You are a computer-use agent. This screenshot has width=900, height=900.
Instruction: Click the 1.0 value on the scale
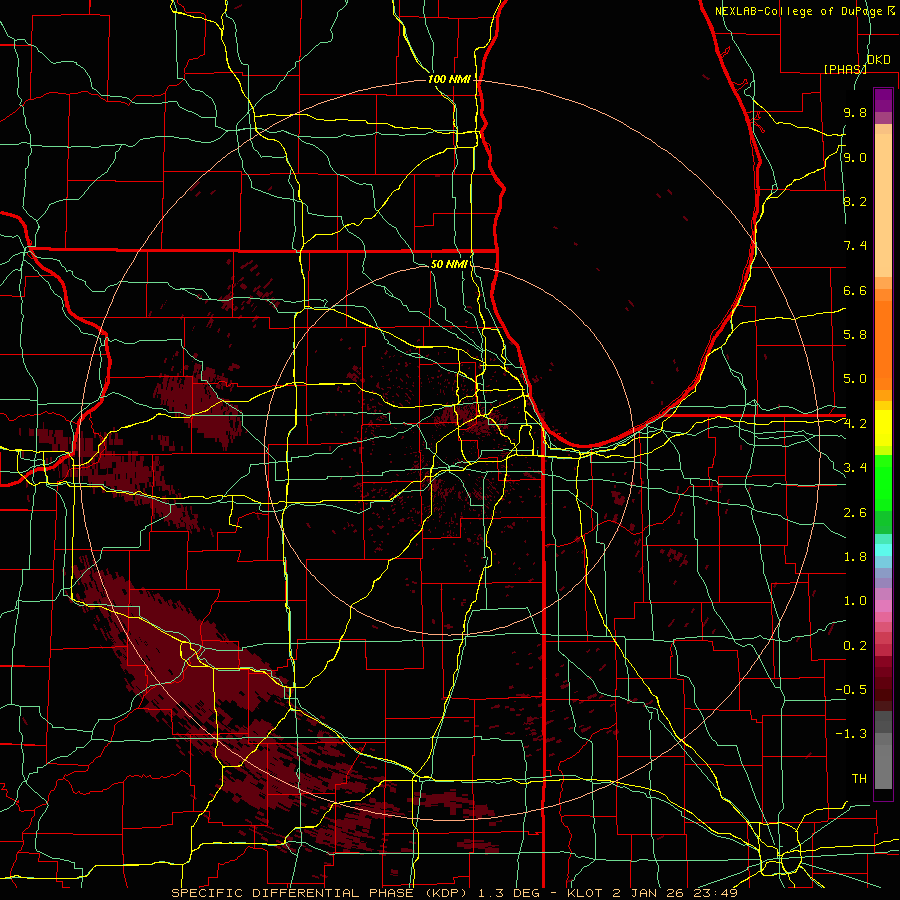[855, 601]
